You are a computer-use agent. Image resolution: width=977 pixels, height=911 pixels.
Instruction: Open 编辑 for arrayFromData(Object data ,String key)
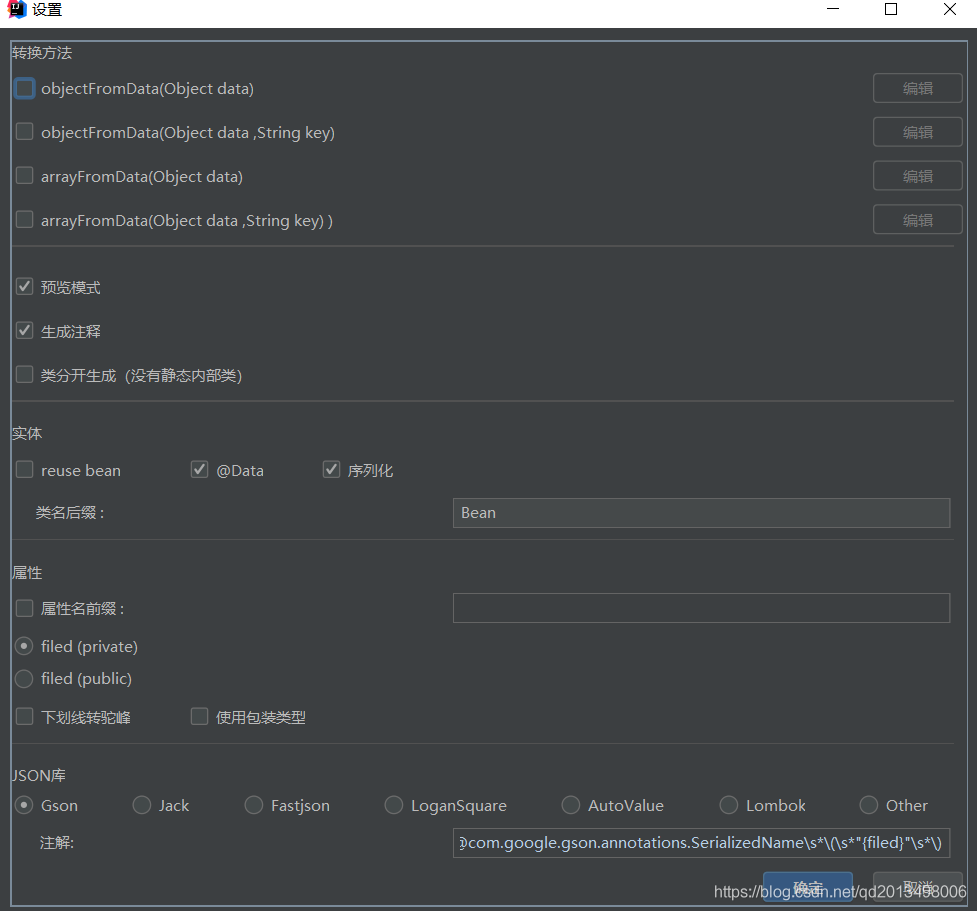point(918,220)
